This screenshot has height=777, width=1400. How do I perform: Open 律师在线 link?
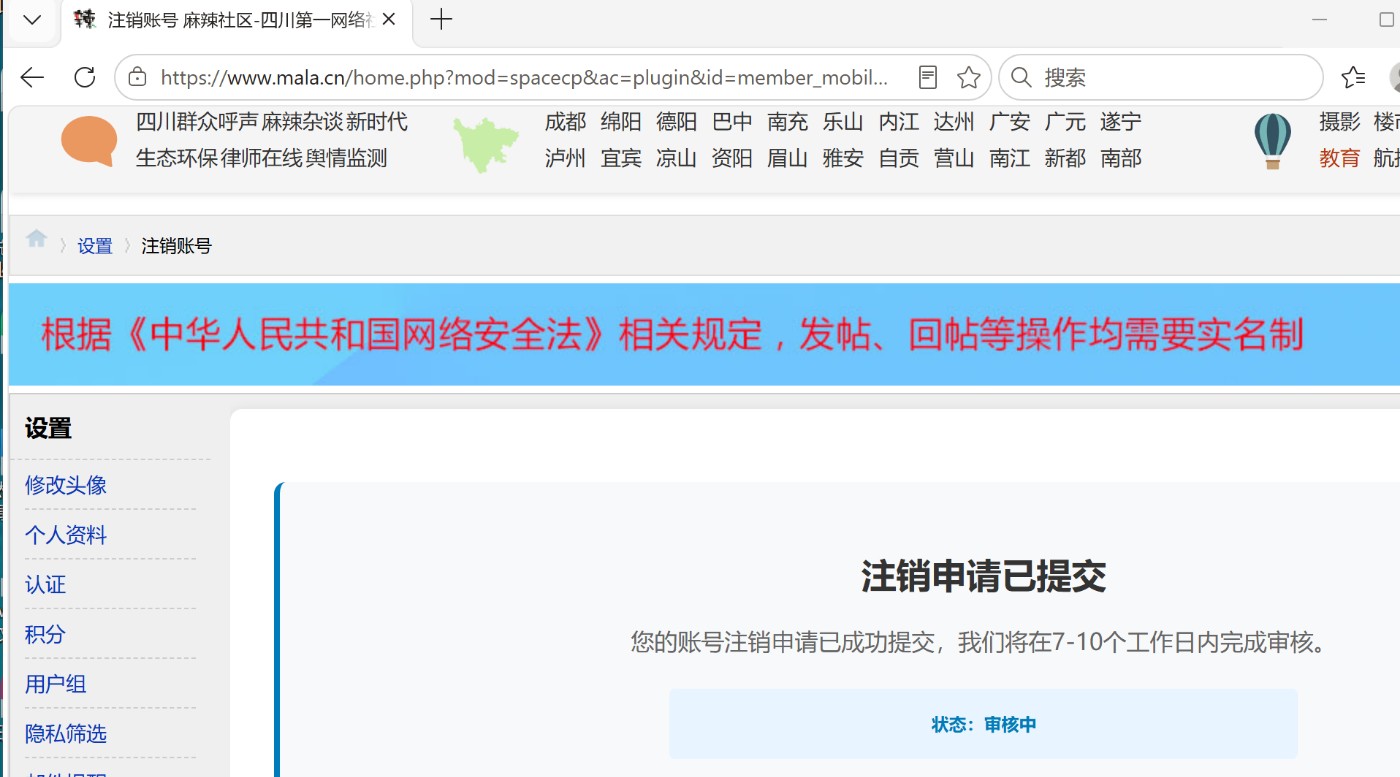click(x=261, y=158)
